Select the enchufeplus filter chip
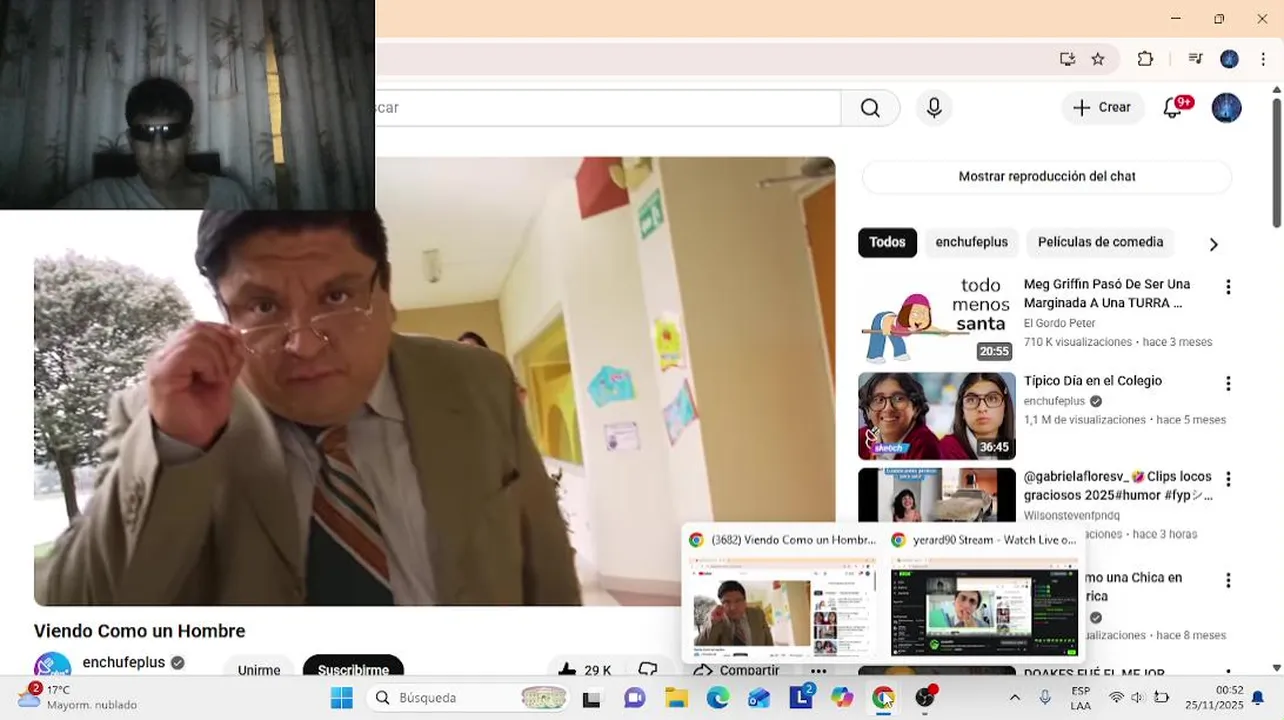The width and height of the screenshot is (1284, 720). 971,242
